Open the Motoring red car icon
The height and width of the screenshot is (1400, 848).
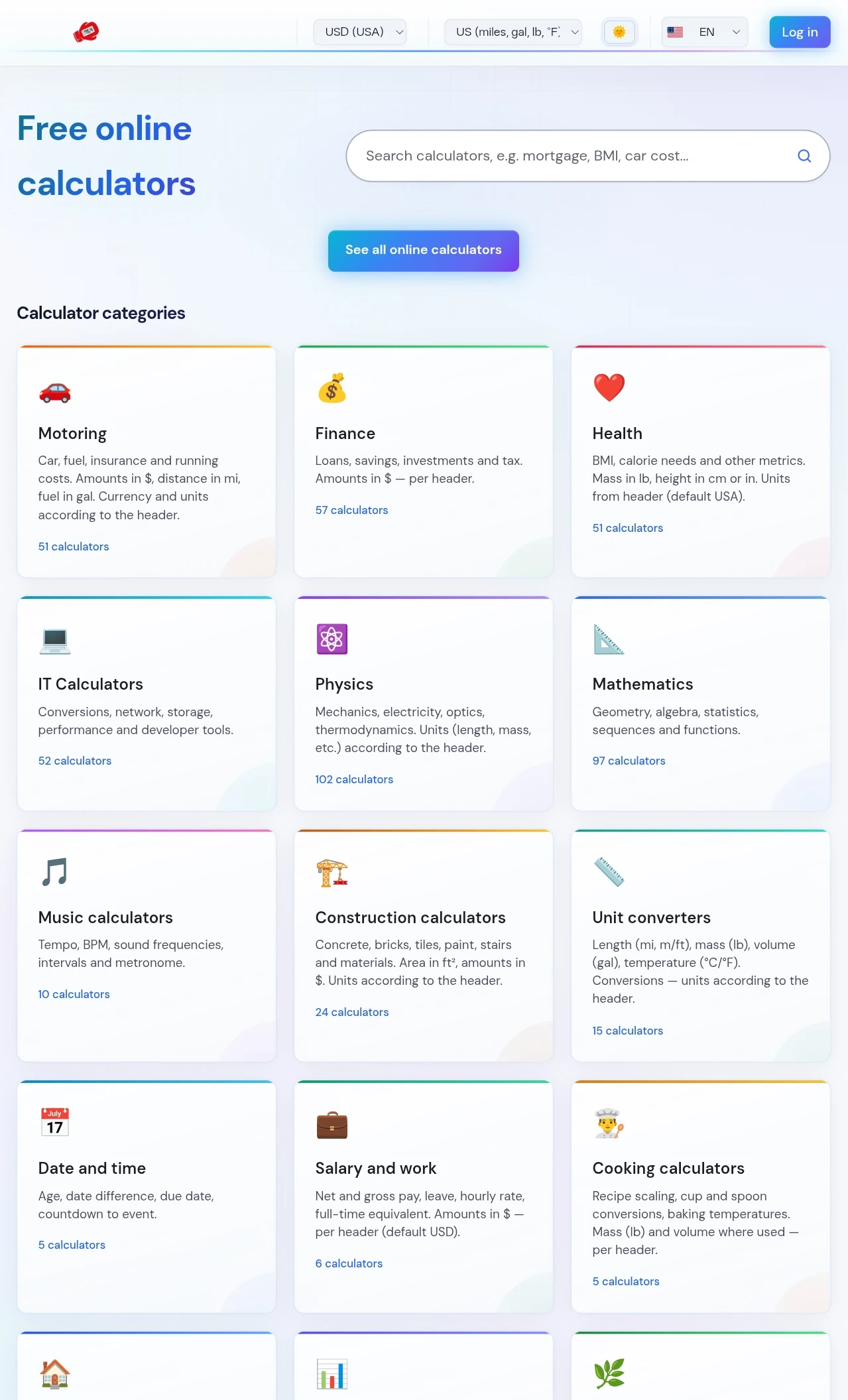(x=55, y=391)
